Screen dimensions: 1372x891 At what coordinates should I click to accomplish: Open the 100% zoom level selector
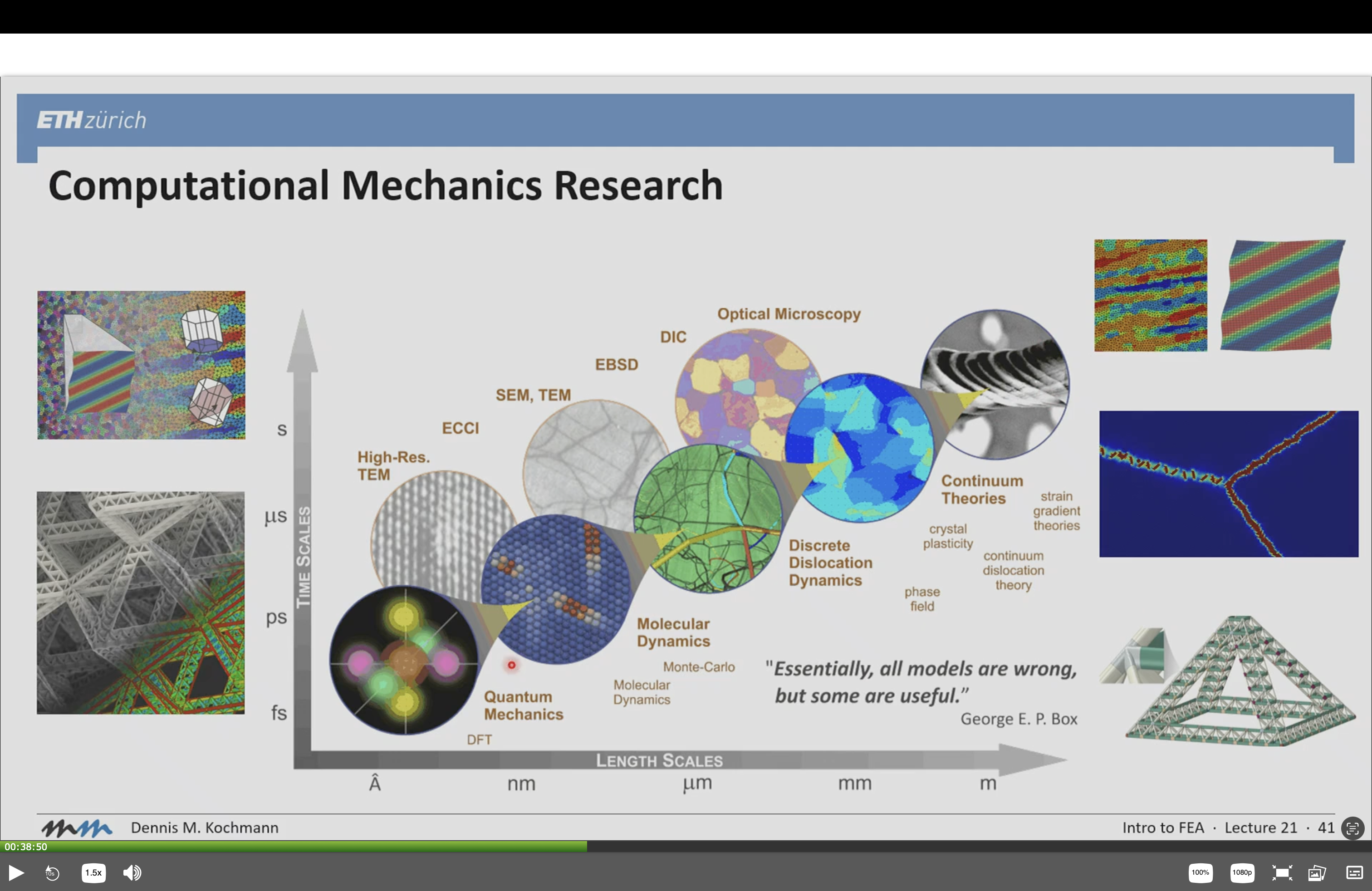(1200, 872)
